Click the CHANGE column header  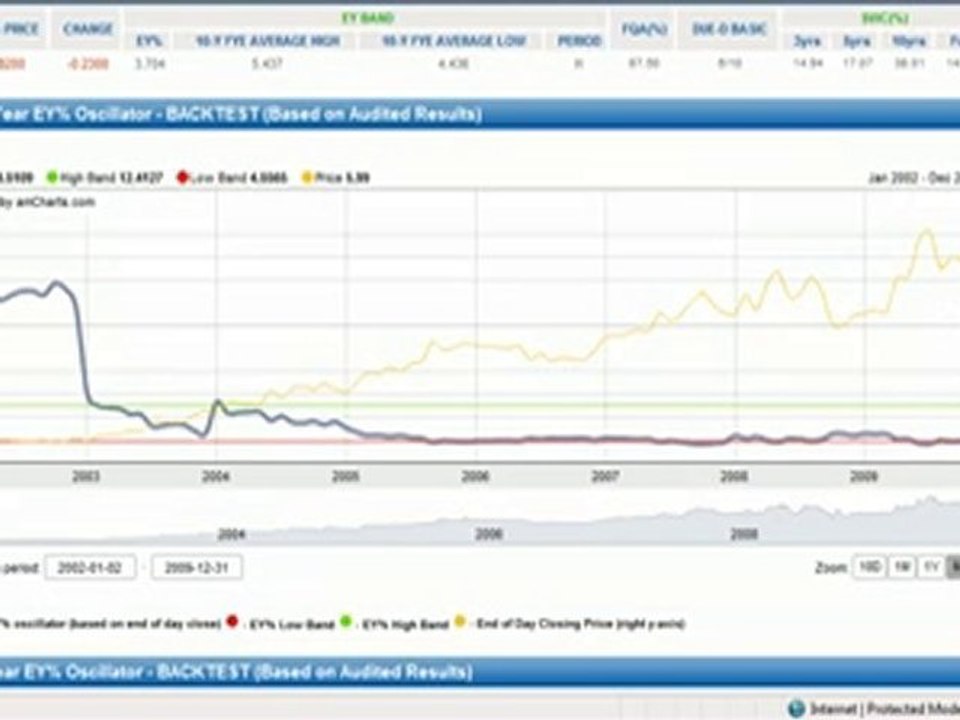pyautogui.click(x=88, y=29)
